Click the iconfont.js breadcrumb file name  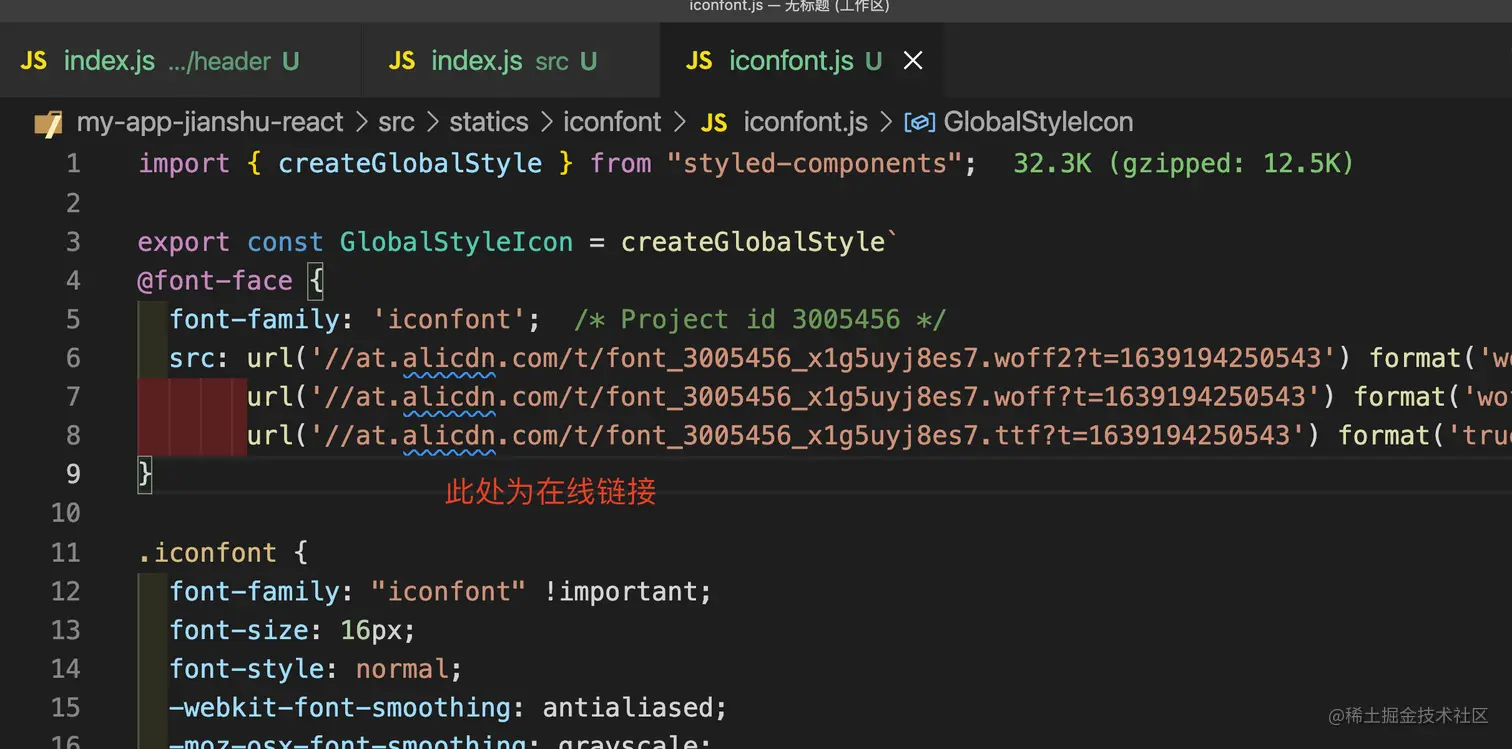805,123
